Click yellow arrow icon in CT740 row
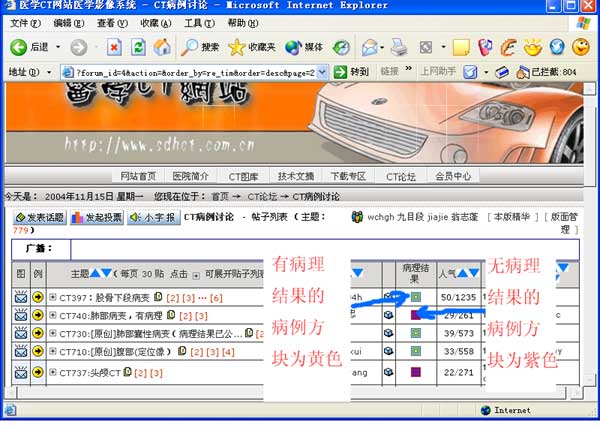Screen dimensions: 600x428 38,315
